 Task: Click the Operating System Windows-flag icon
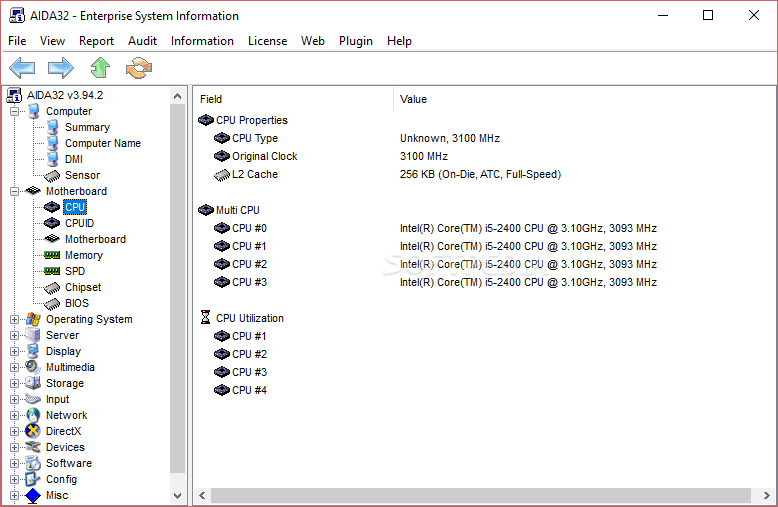tap(33, 319)
